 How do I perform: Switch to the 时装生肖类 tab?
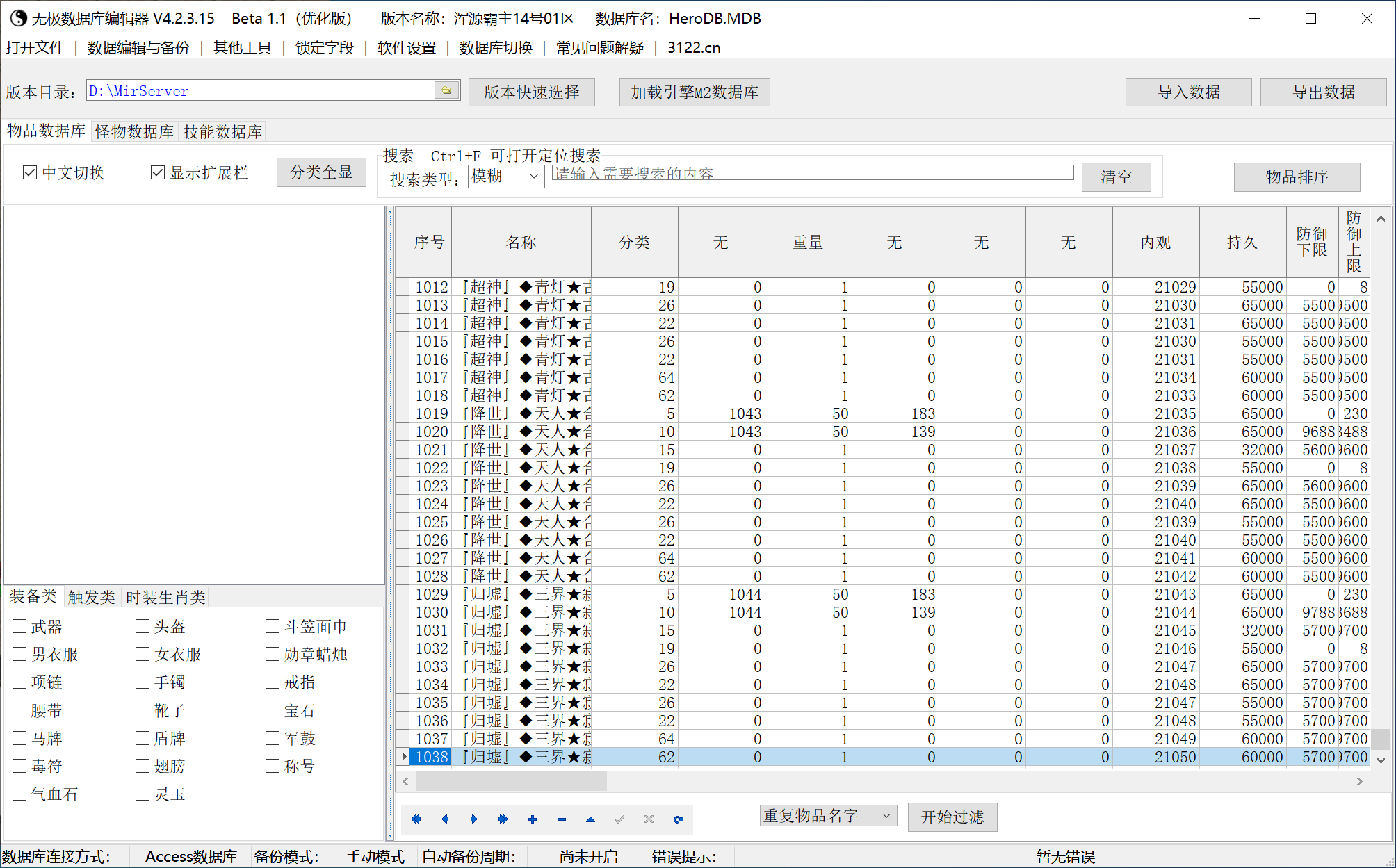tap(166, 597)
